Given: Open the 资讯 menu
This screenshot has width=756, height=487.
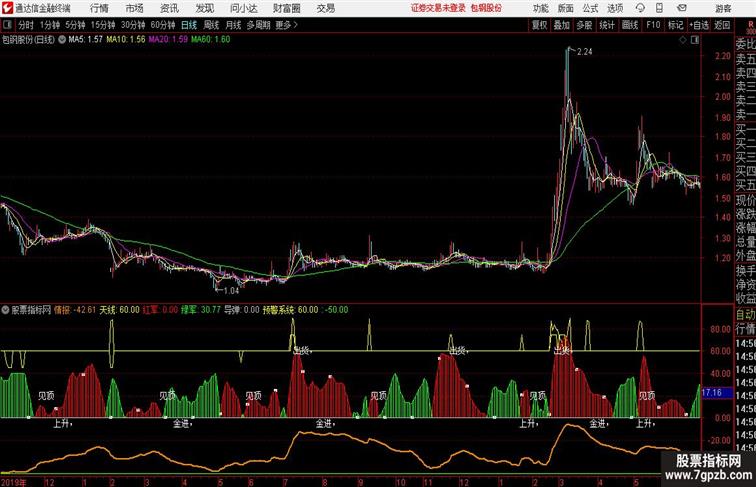Looking at the screenshot, I should (x=169, y=8).
